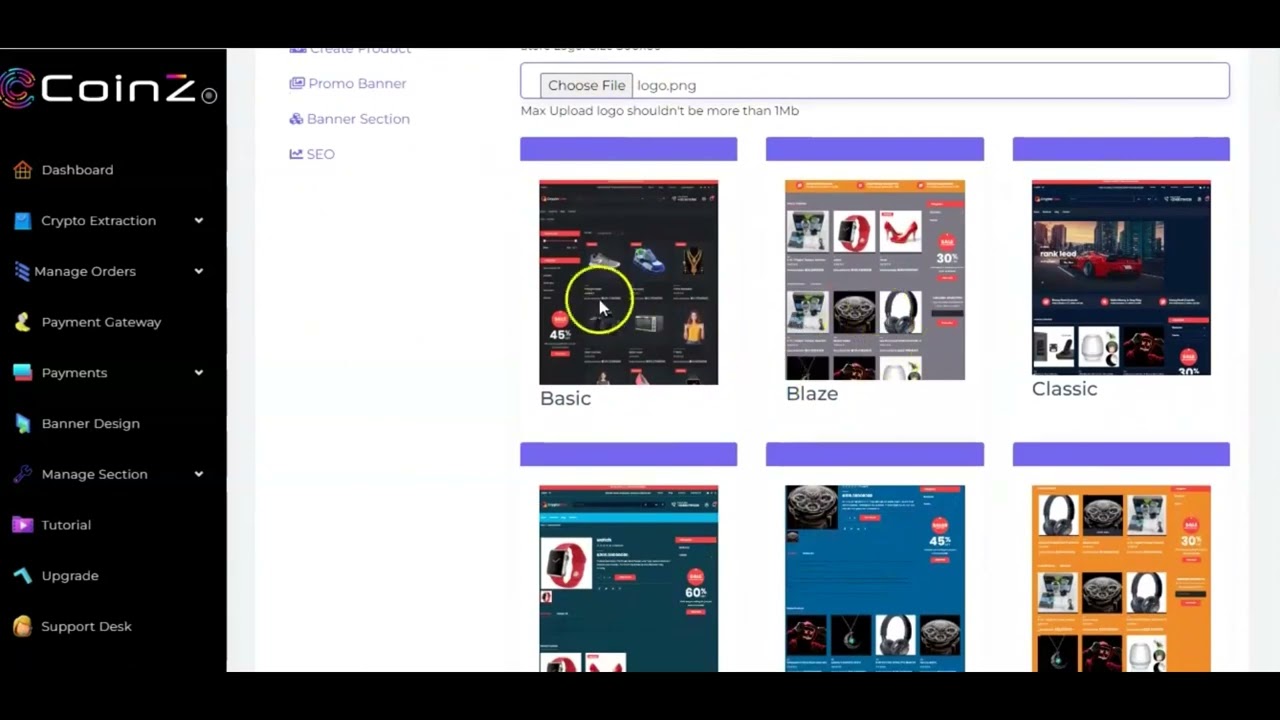Select the Blaze theme thumbnail

(875, 280)
